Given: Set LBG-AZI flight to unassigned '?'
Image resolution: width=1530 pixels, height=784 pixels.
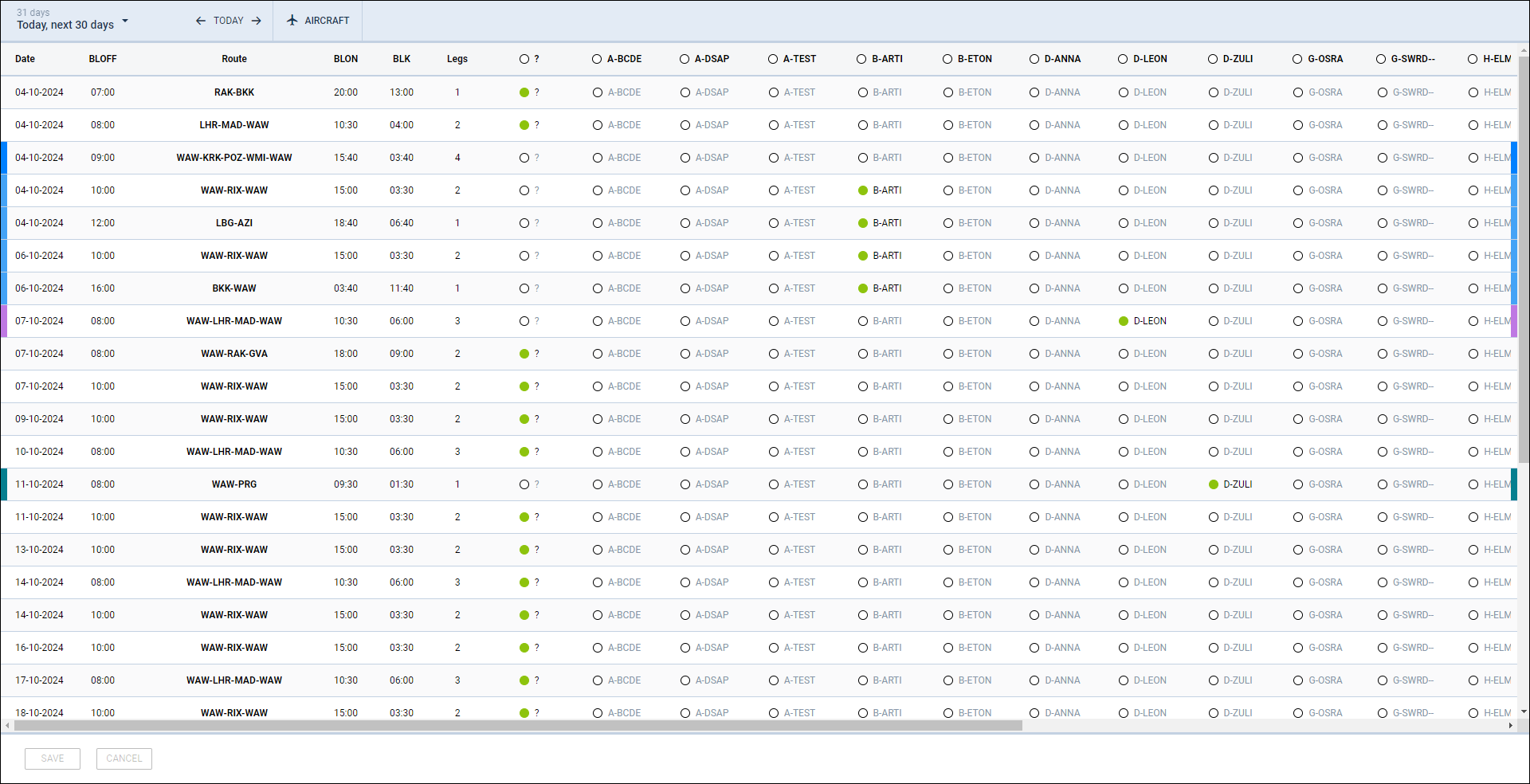Looking at the screenshot, I should point(524,223).
